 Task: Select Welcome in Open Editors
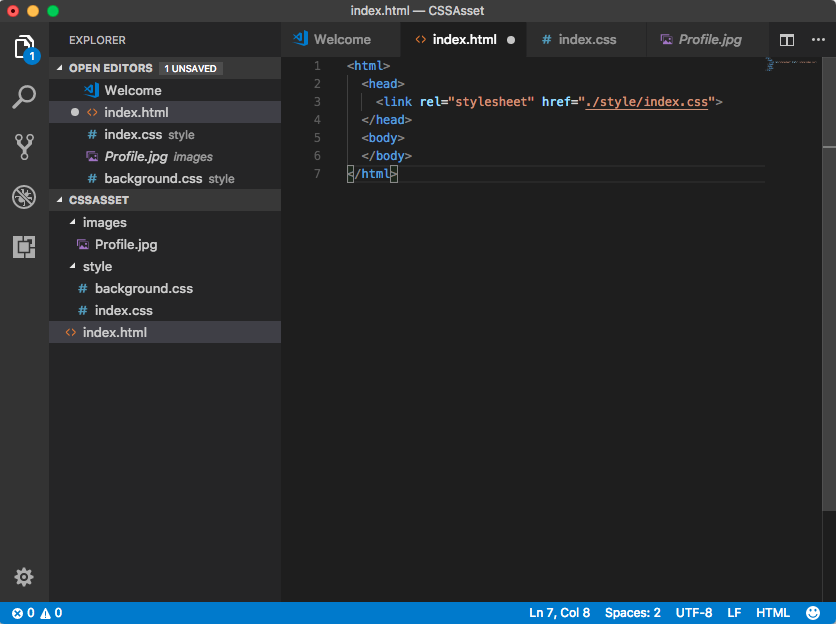[x=165, y=90]
